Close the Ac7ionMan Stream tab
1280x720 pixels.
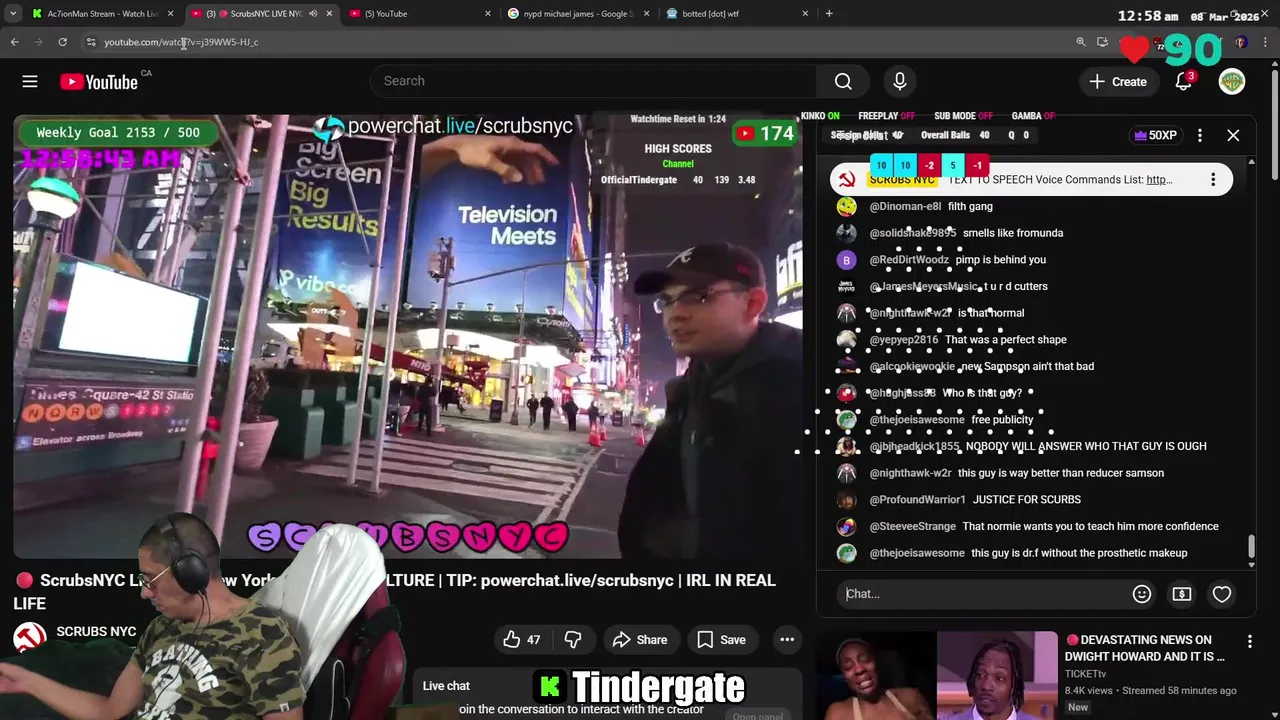171,14
